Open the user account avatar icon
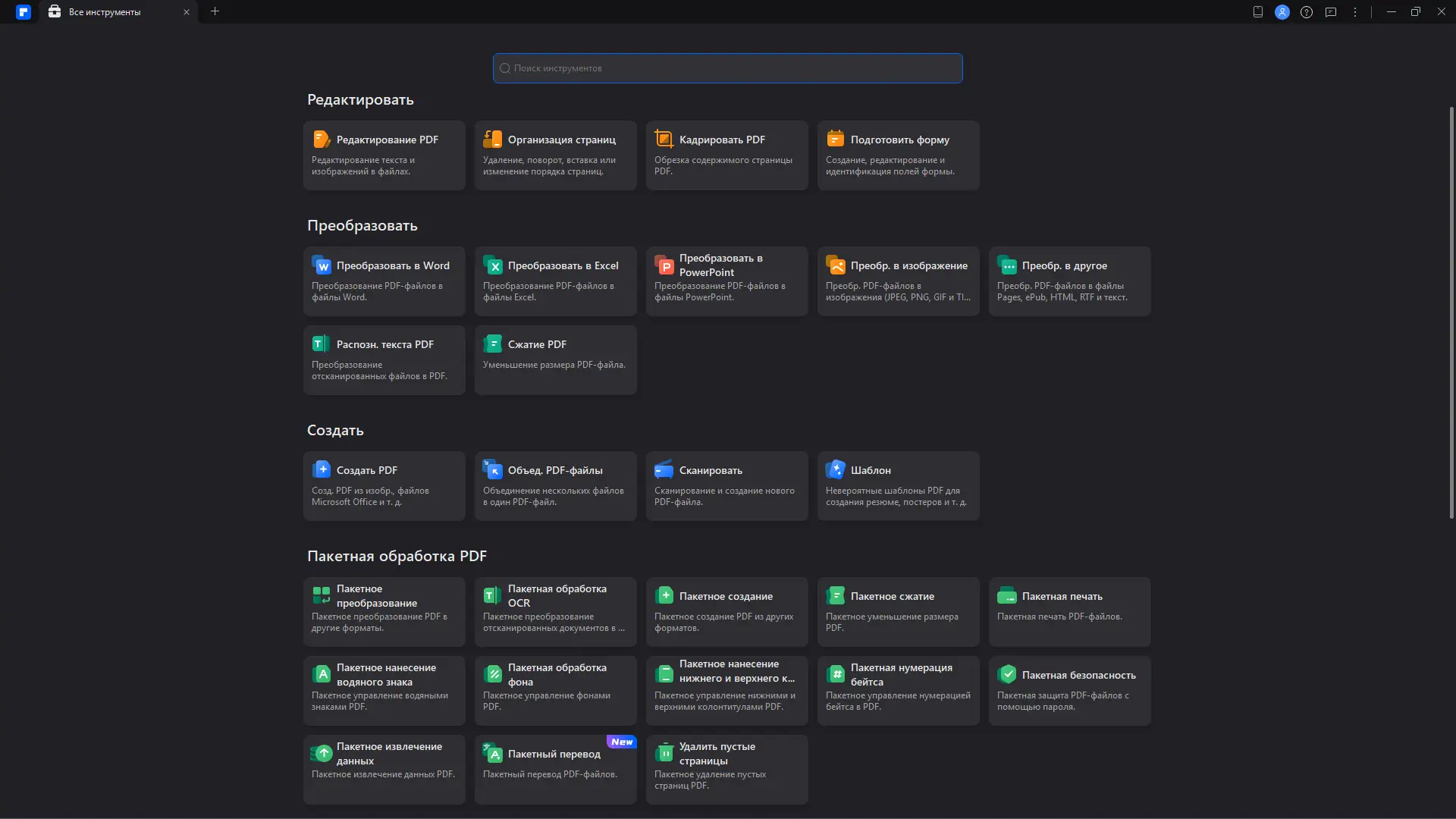Image resolution: width=1456 pixels, height=819 pixels. tap(1282, 12)
